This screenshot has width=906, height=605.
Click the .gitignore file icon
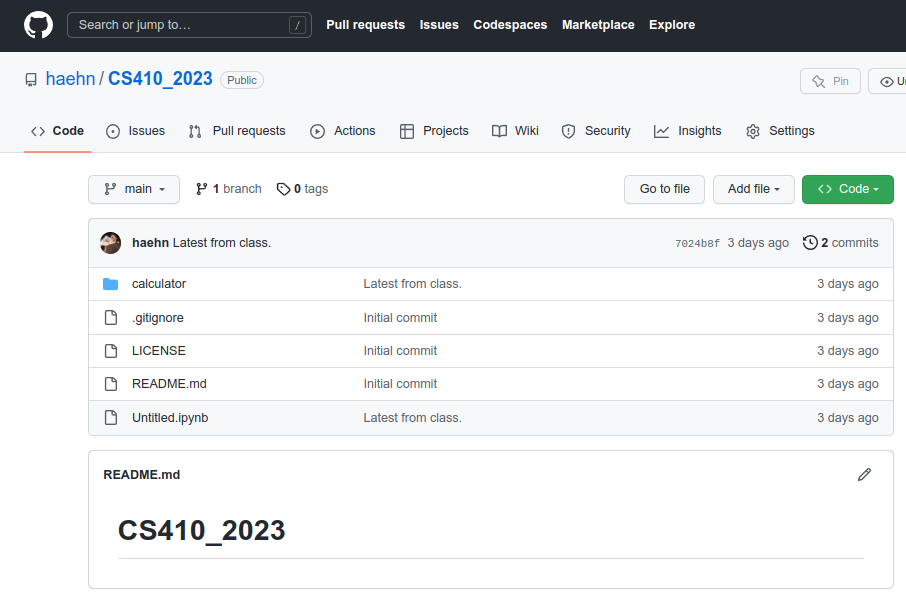tap(110, 317)
